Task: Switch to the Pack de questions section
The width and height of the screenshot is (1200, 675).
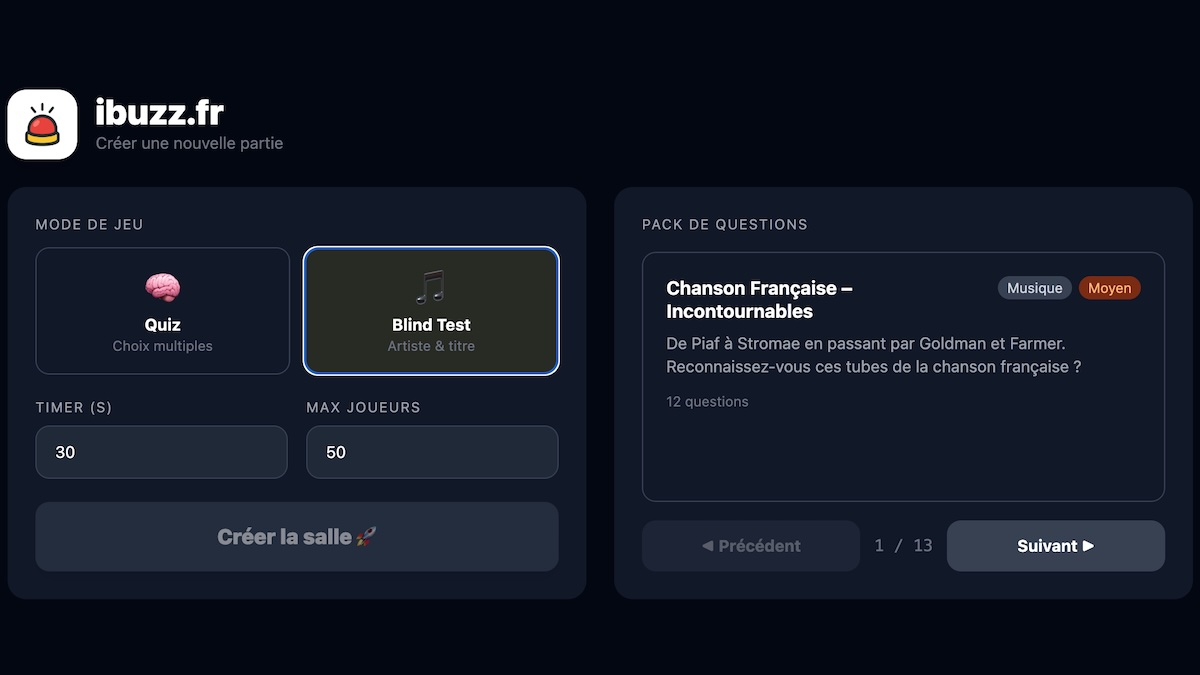Action: [724, 224]
